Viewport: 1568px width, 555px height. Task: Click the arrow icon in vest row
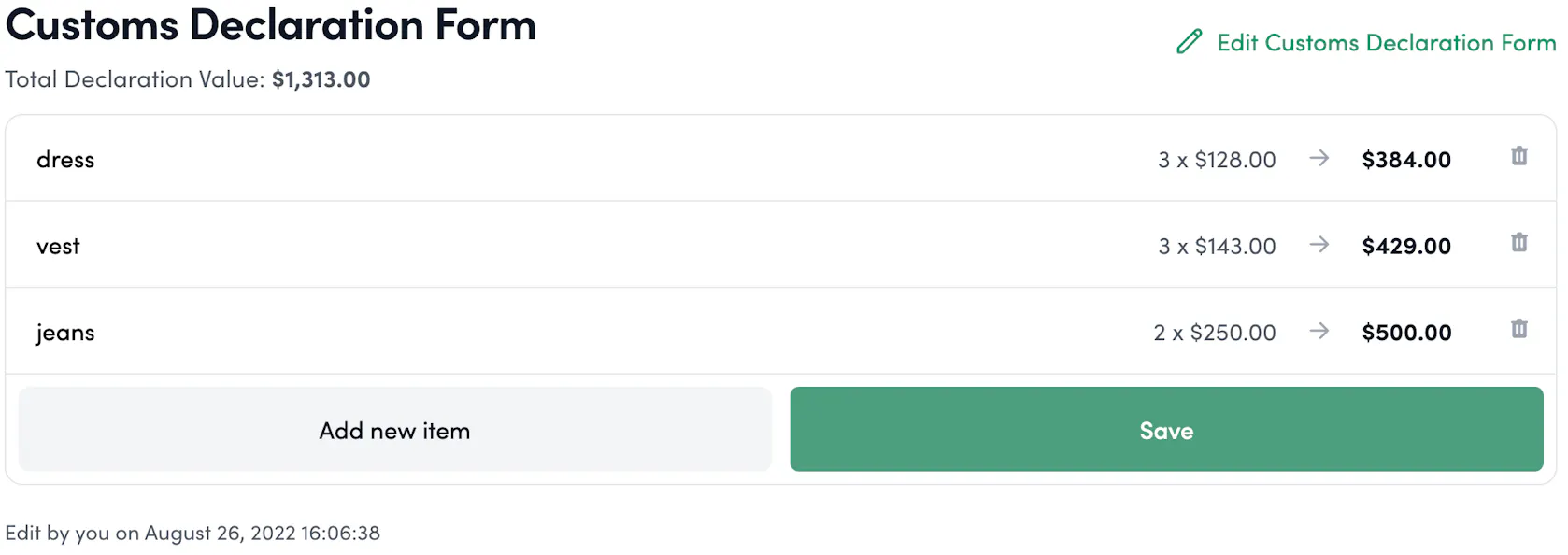[x=1319, y=245]
